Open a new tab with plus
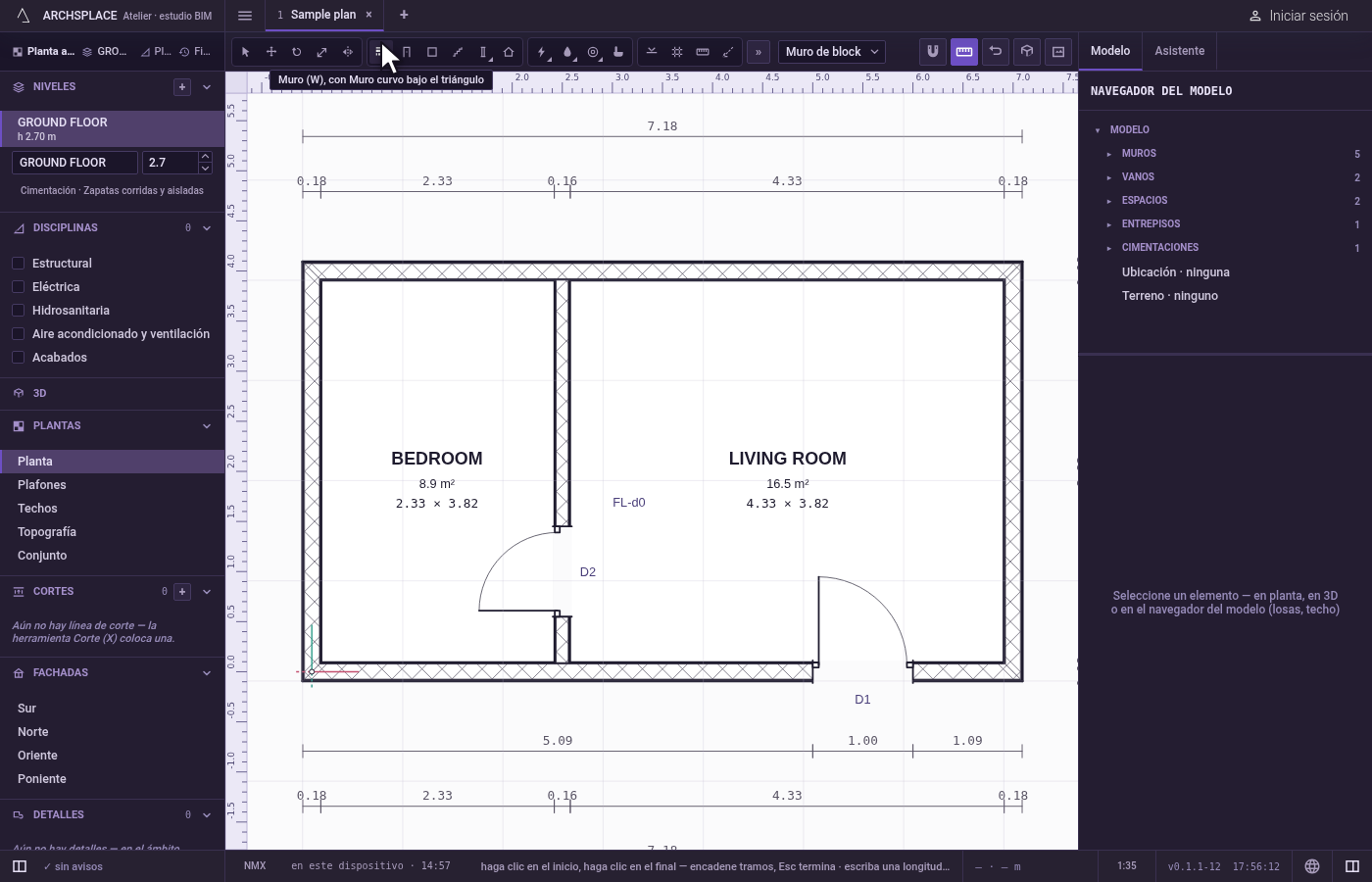Image resolution: width=1372 pixels, height=882 pixels. [x=404, y=15]
